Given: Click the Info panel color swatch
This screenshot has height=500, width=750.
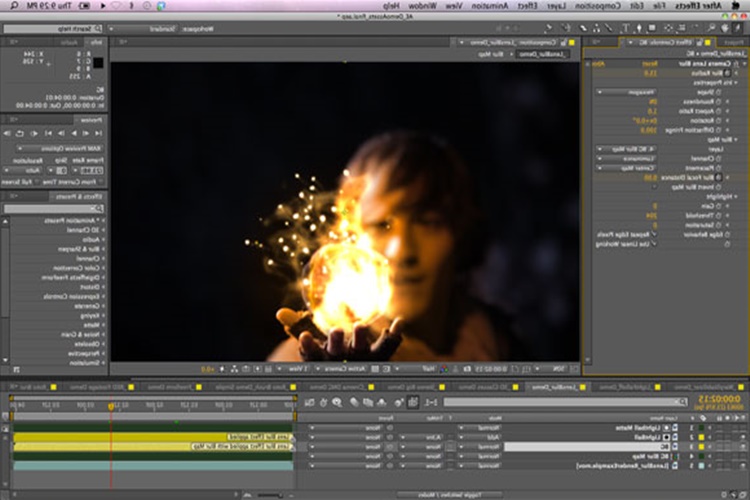Looking at the screenshot, I should (98, 63).
